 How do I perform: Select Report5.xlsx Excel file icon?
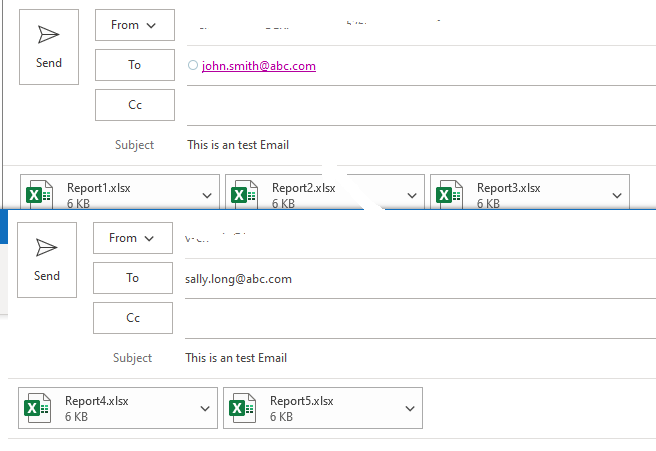[242, 408]
